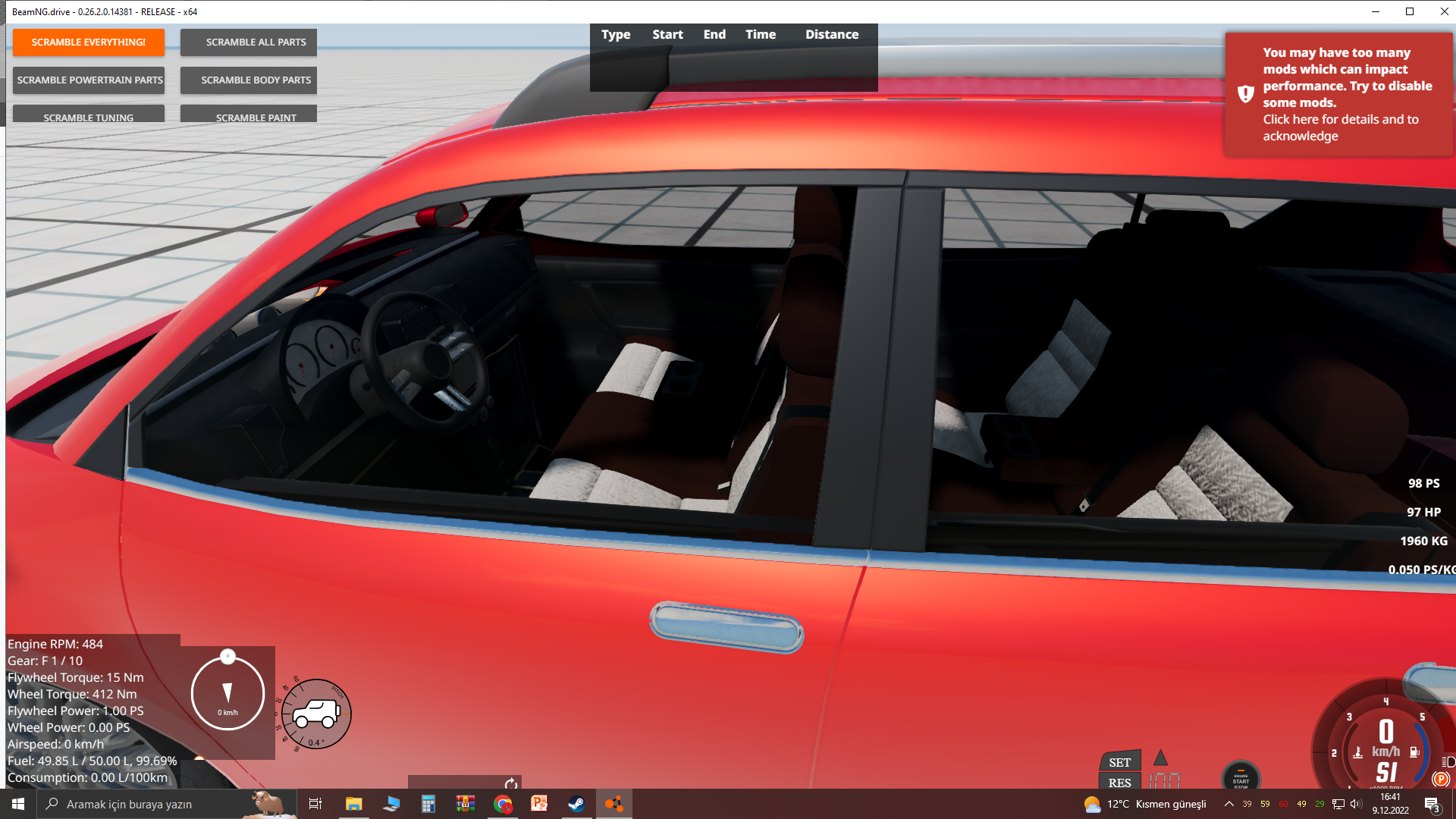Viewport: 1456px width, 819px height.
Task: Open the Windows Start menu
Action: (x=18, y=804)
